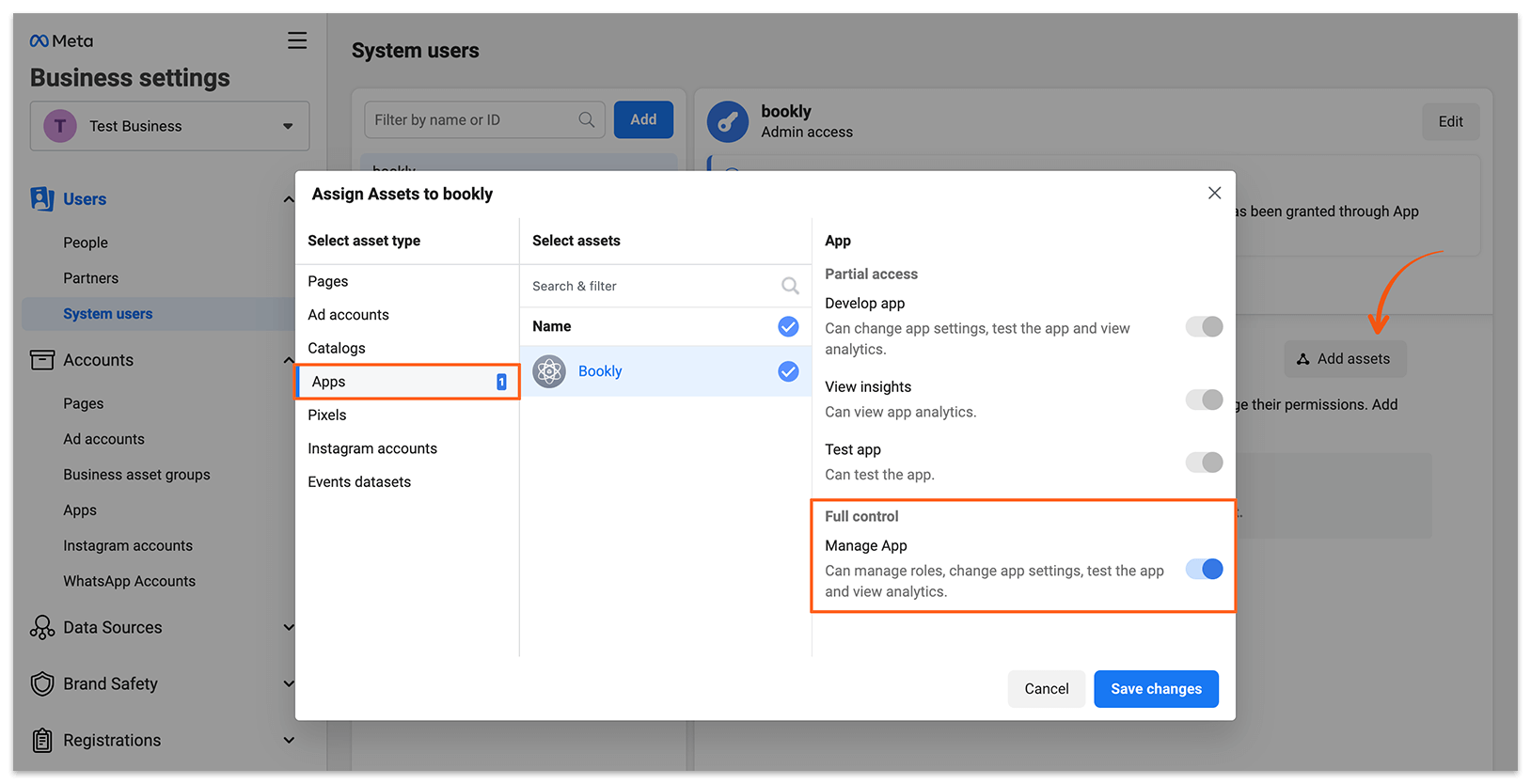Open the hamburger menu in sidebar
This screenshot has height=784, width=1531.
297,40
